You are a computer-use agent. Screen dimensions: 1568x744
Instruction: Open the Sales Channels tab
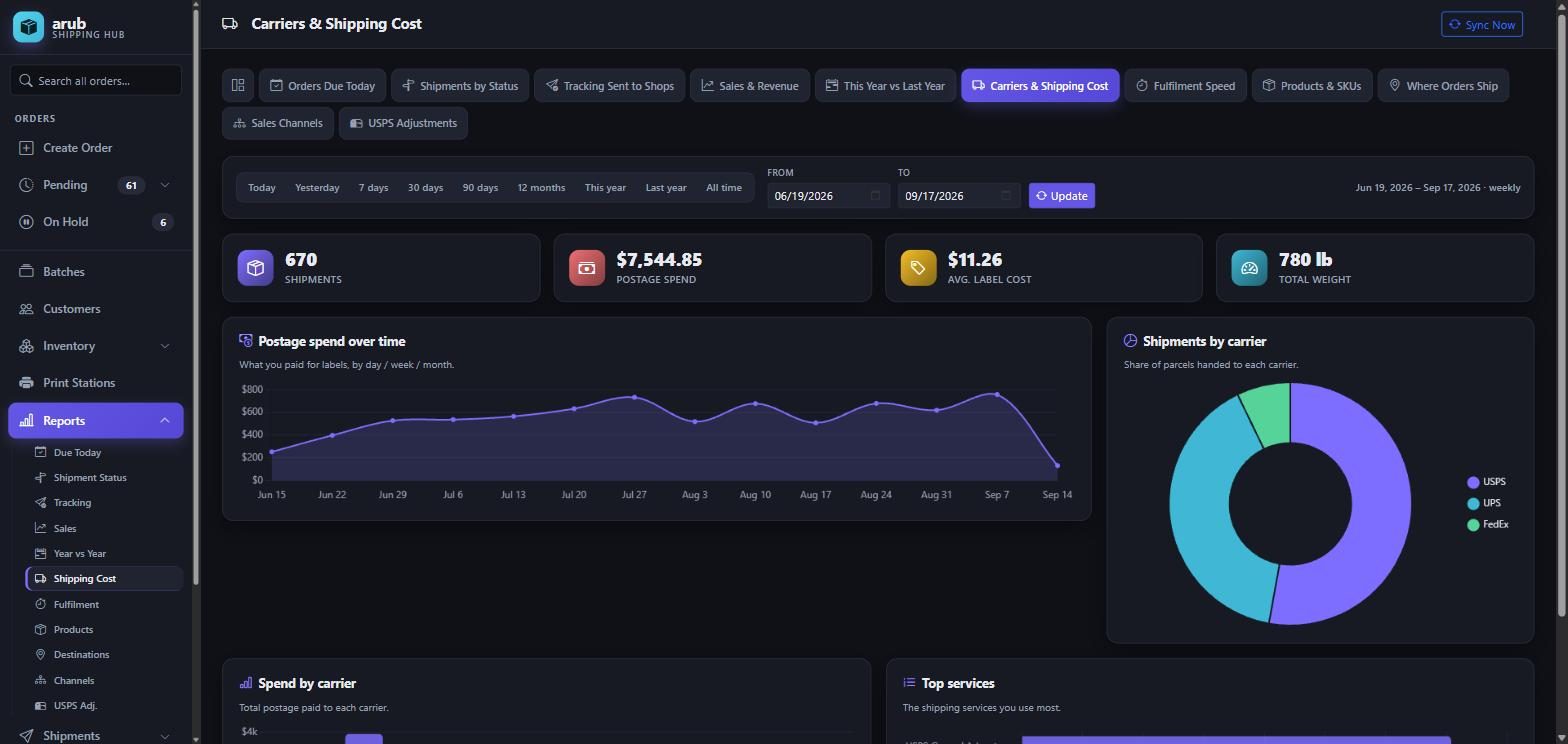pos(278,124)
